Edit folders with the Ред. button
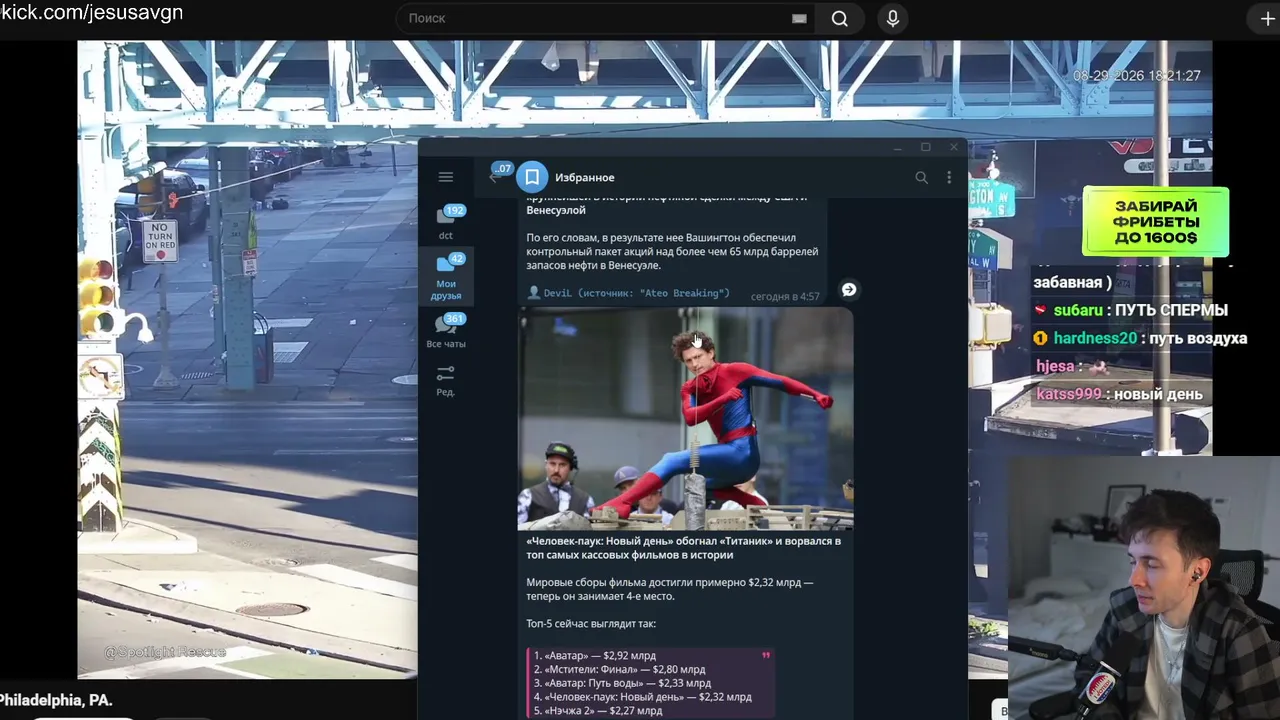The height and width of the screenshot is (720, 1280). pos(446,380)
